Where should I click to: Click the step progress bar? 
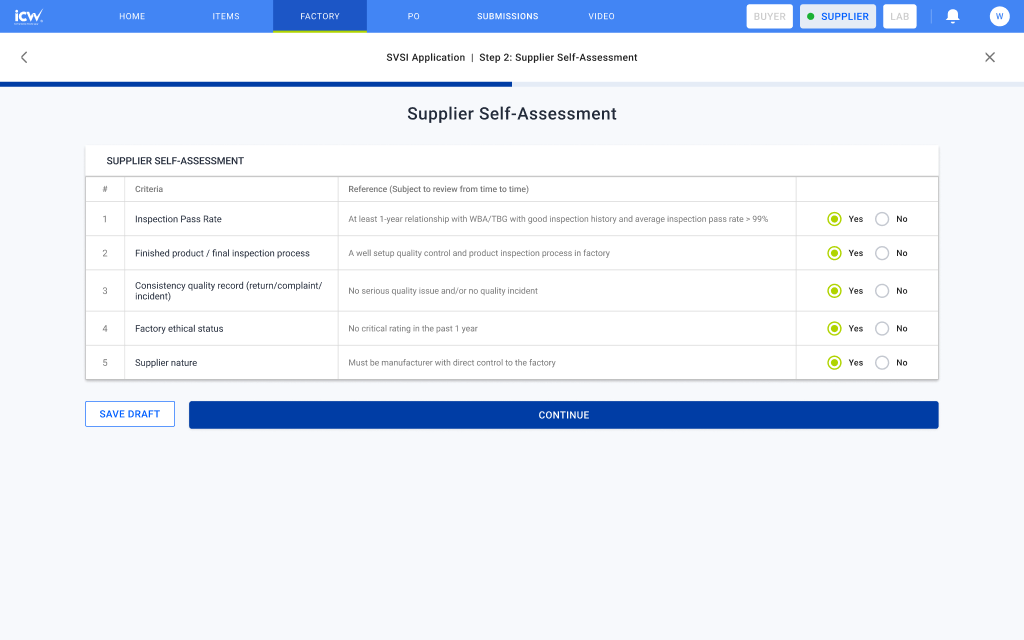[x=512, y=84]
